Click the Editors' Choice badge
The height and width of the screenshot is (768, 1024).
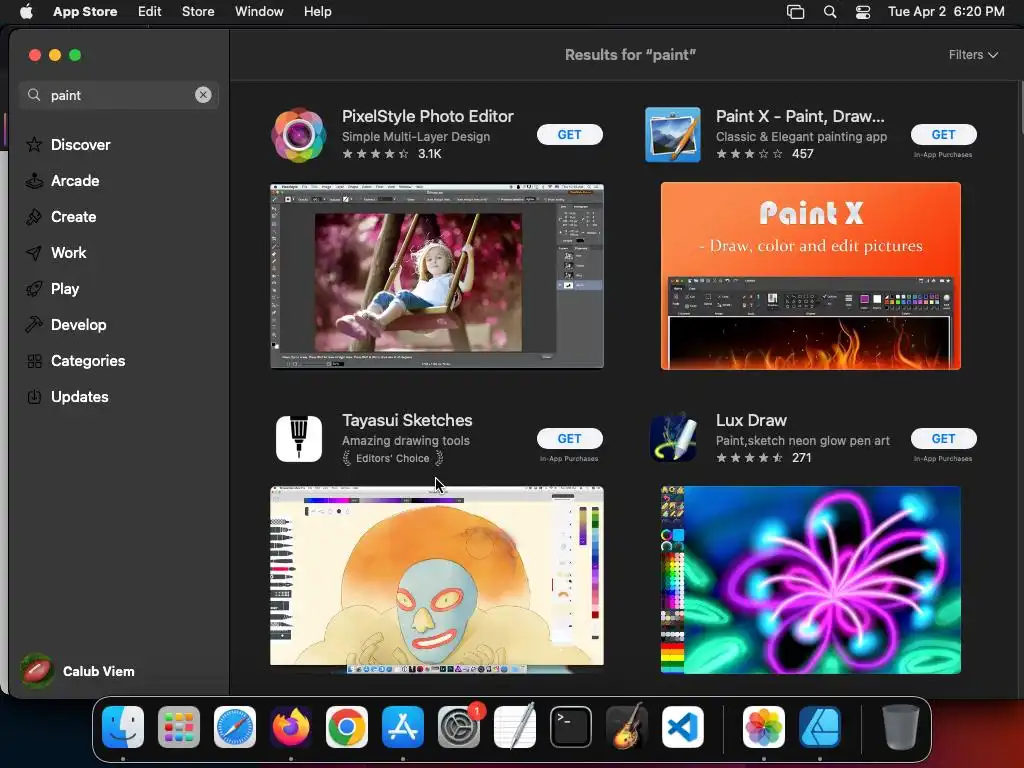click(393, 458)
